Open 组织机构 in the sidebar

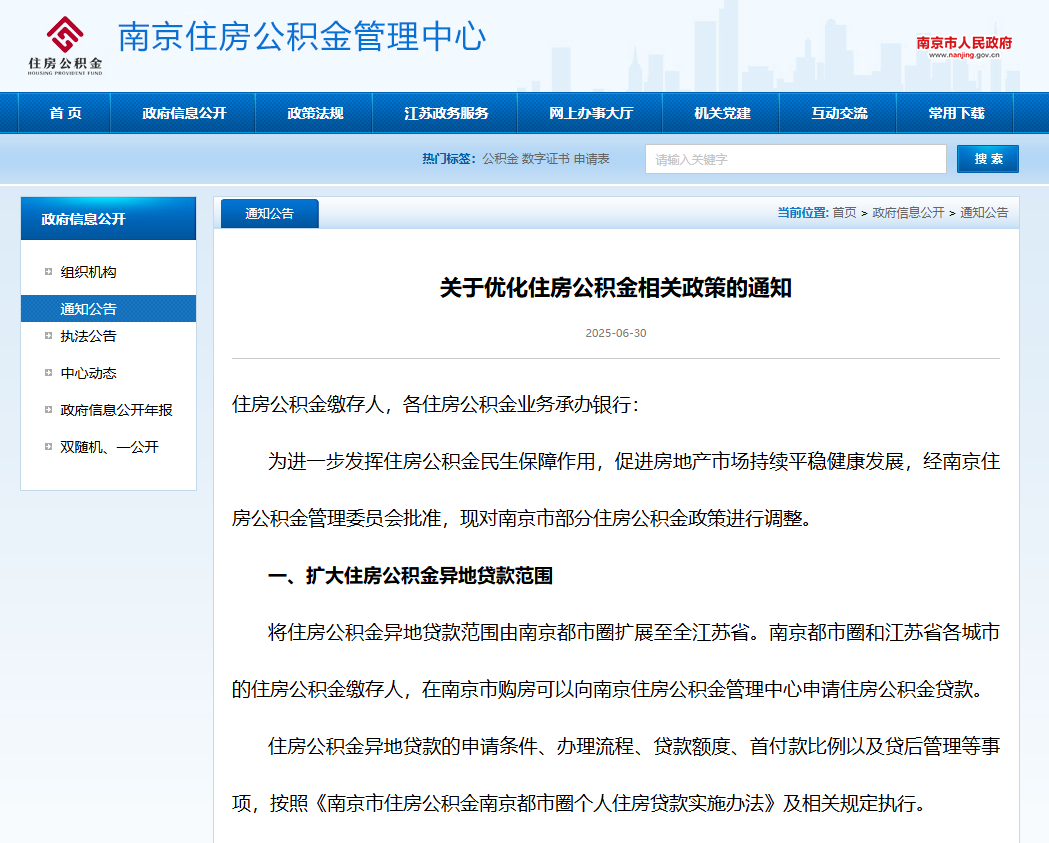click(x=88, y=272)
